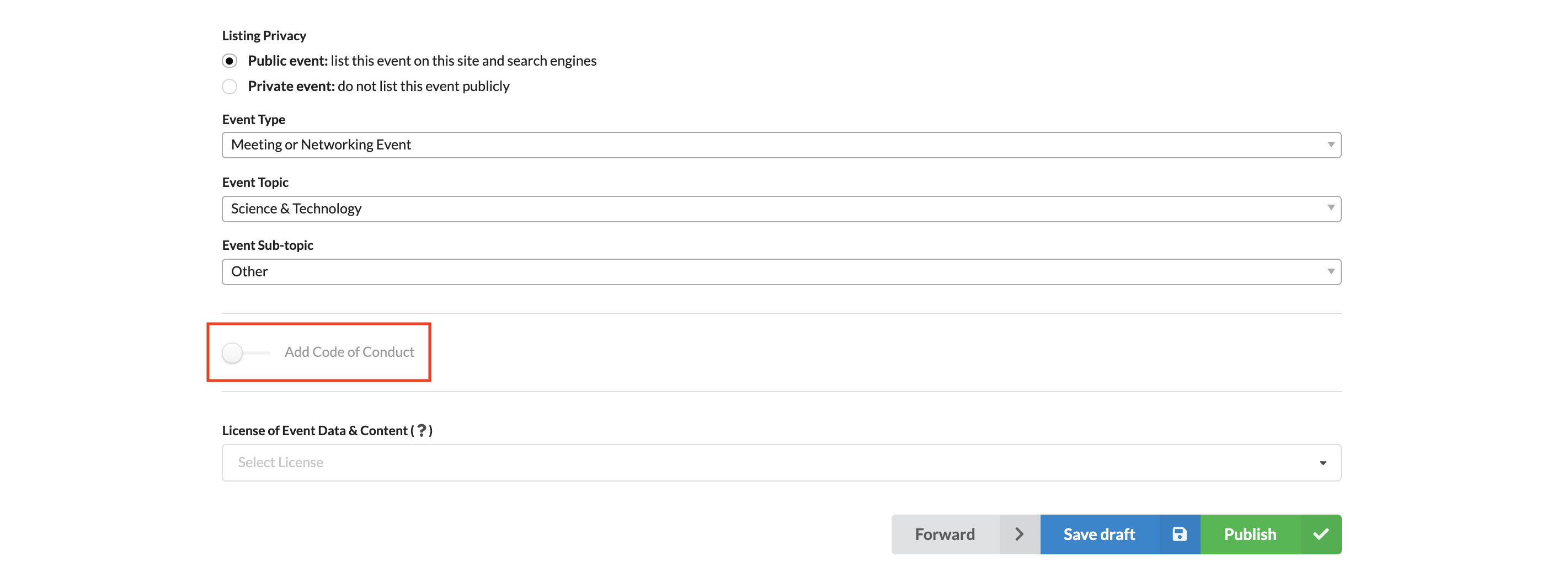Click the floppy disk save icon
The image size is (1568, 567).
coord(1179,534)
